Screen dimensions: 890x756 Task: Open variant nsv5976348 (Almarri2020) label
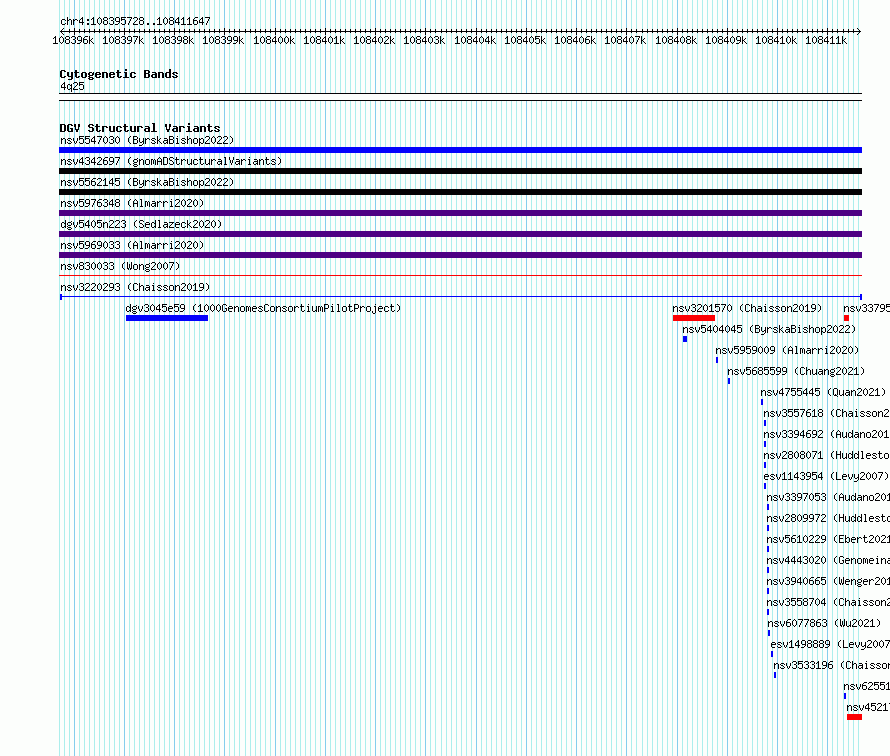tap(132, 203)
